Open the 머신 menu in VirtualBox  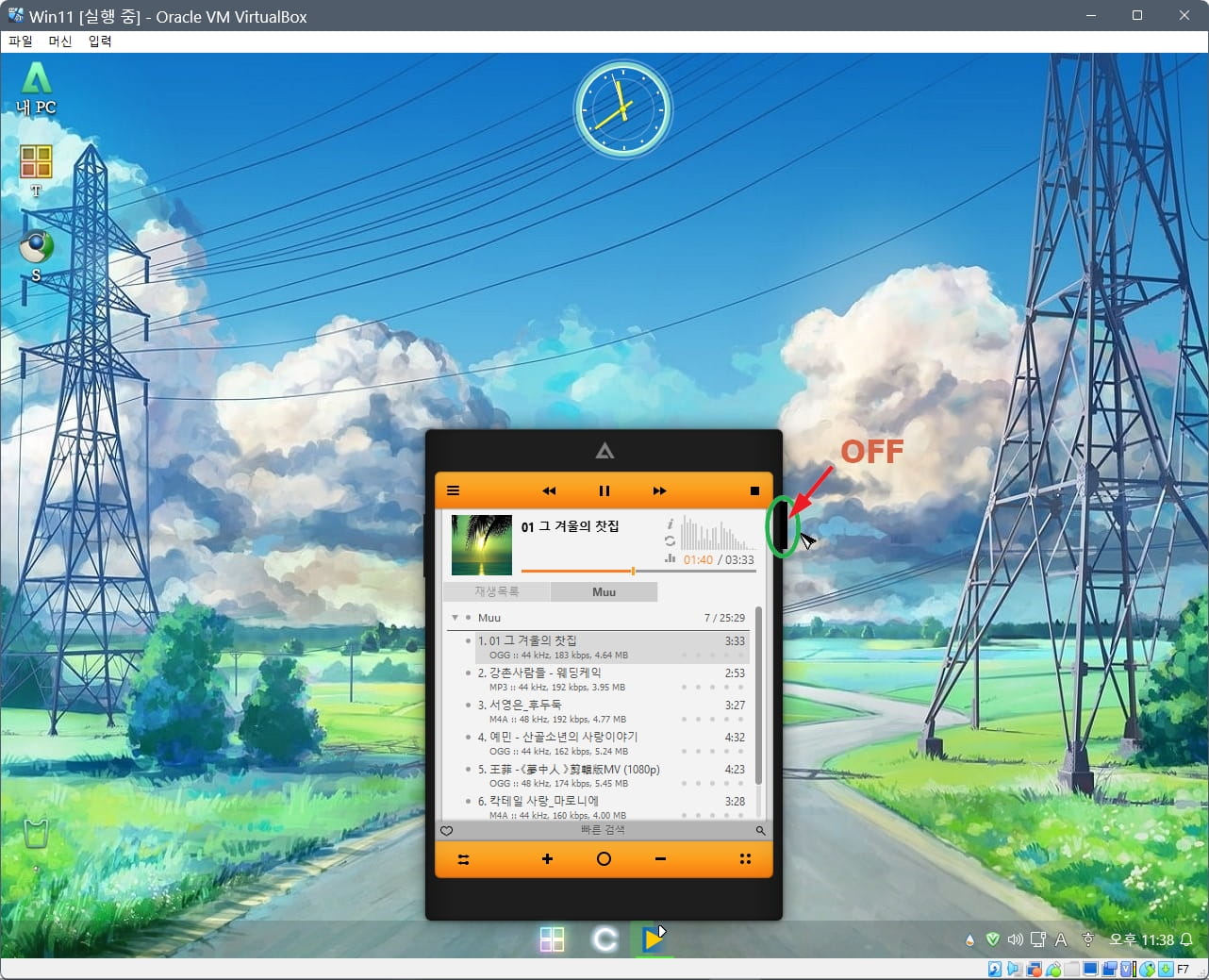(x=60, y=42)
